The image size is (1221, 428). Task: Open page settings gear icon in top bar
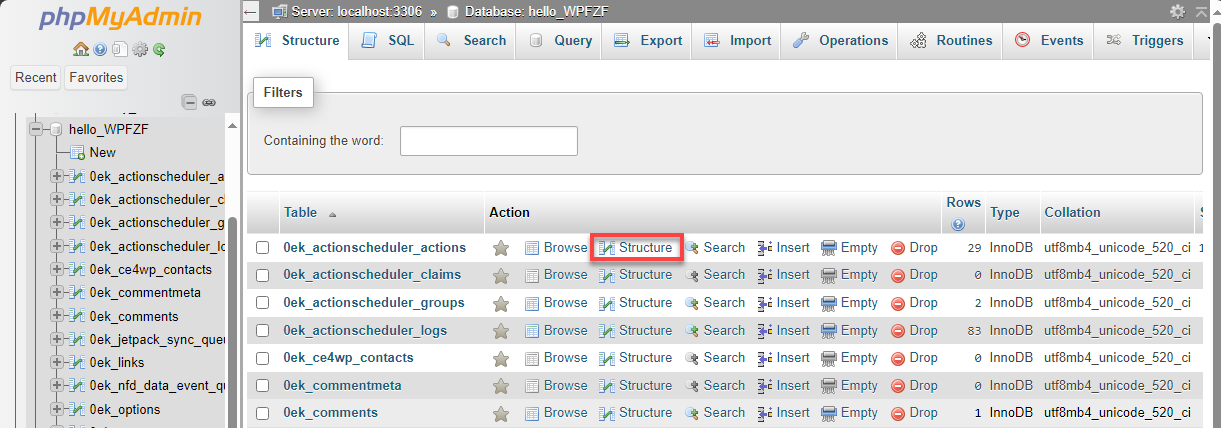click(x=1177, y=11)
